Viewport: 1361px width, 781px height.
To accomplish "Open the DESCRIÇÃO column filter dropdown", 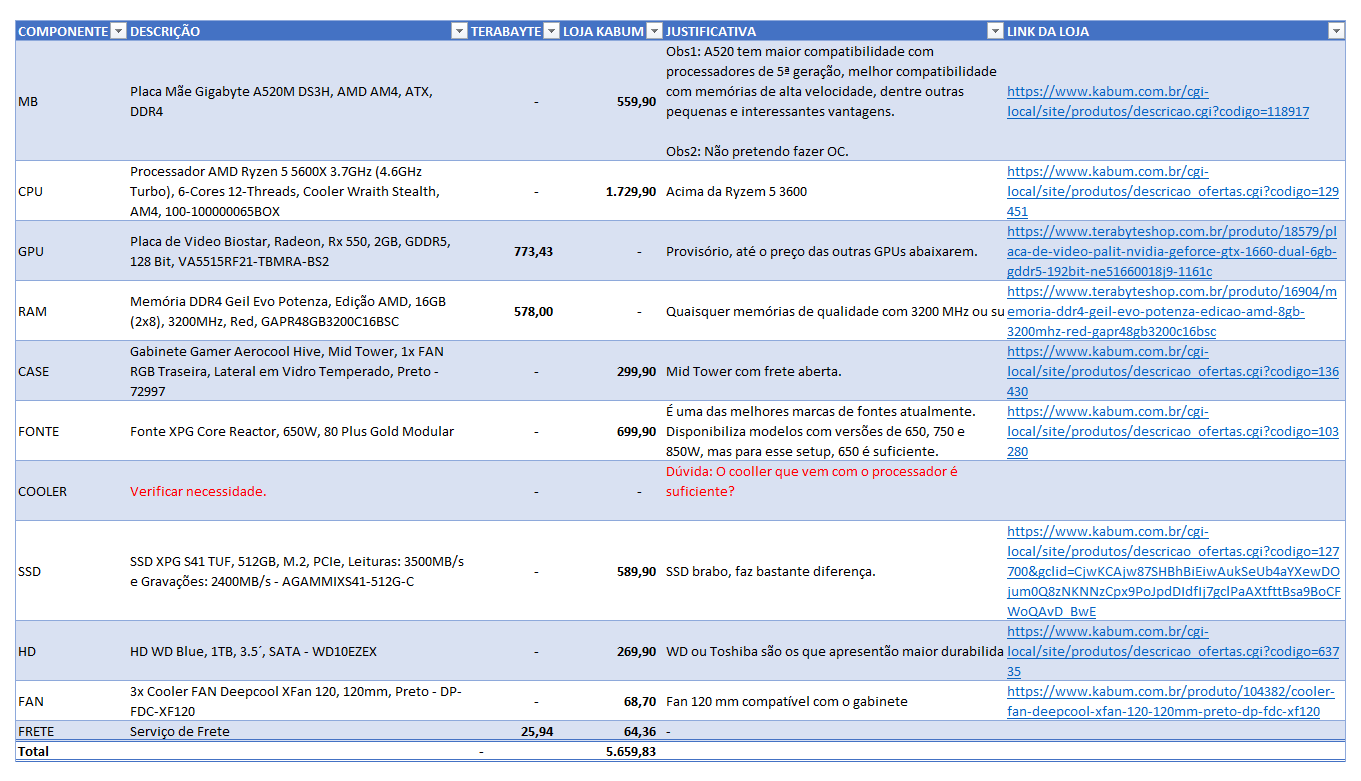I will pyautogui.click(x=459, y=31).
